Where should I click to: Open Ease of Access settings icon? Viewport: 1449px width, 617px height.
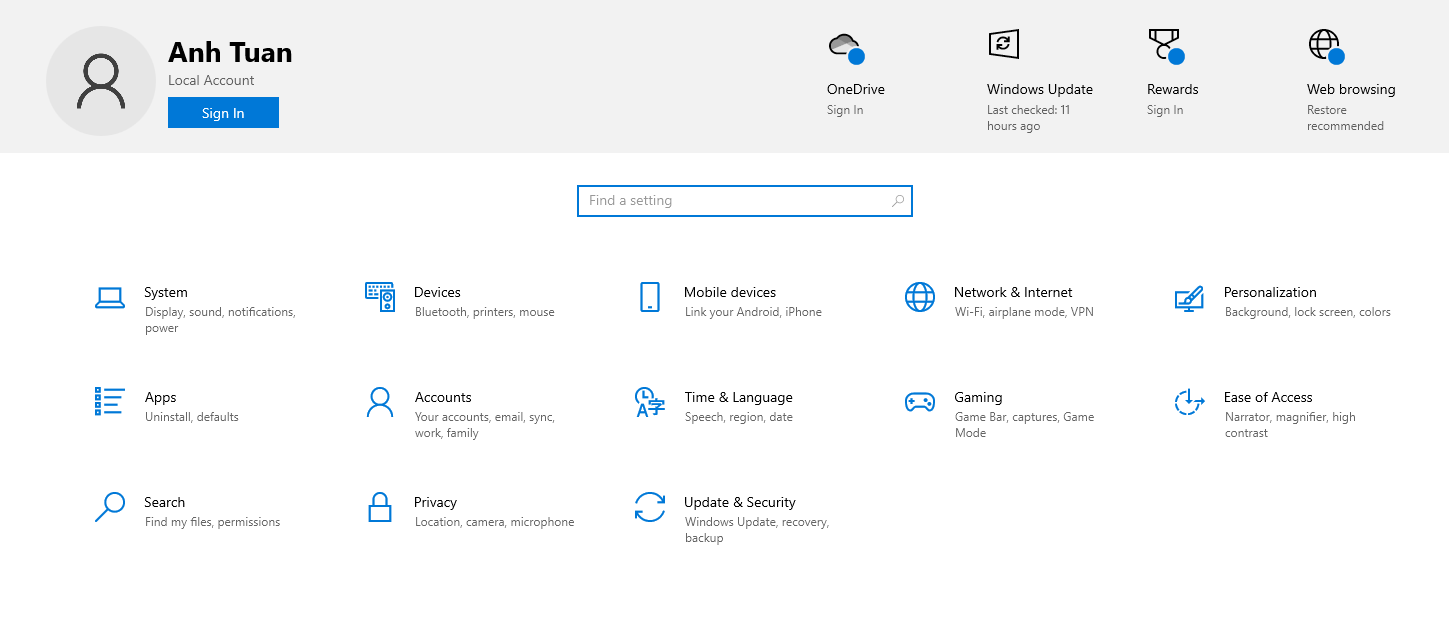(x=1189, y=402)
